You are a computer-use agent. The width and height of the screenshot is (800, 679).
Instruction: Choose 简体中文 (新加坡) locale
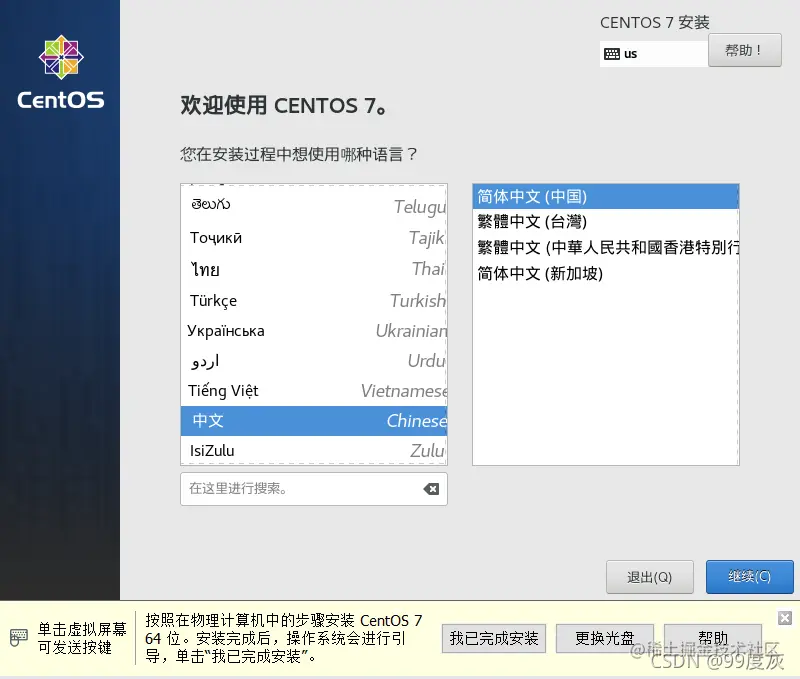606,273
